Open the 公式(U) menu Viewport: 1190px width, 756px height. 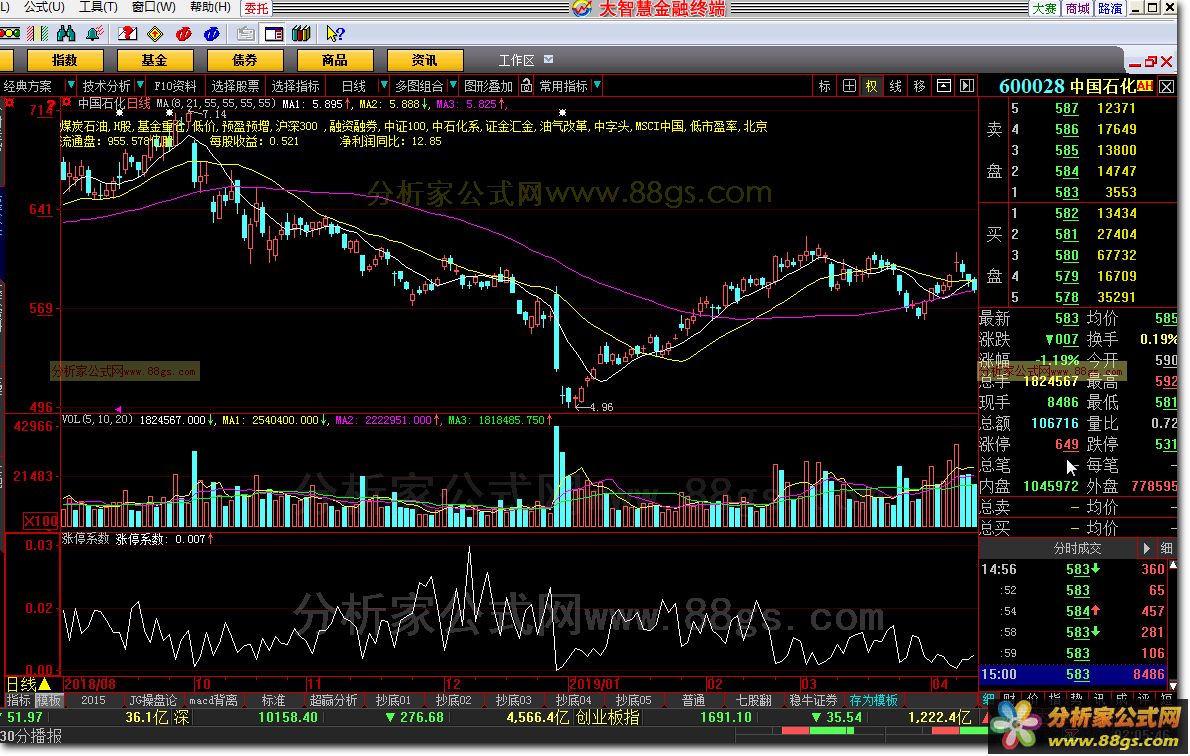pos(44,7)
